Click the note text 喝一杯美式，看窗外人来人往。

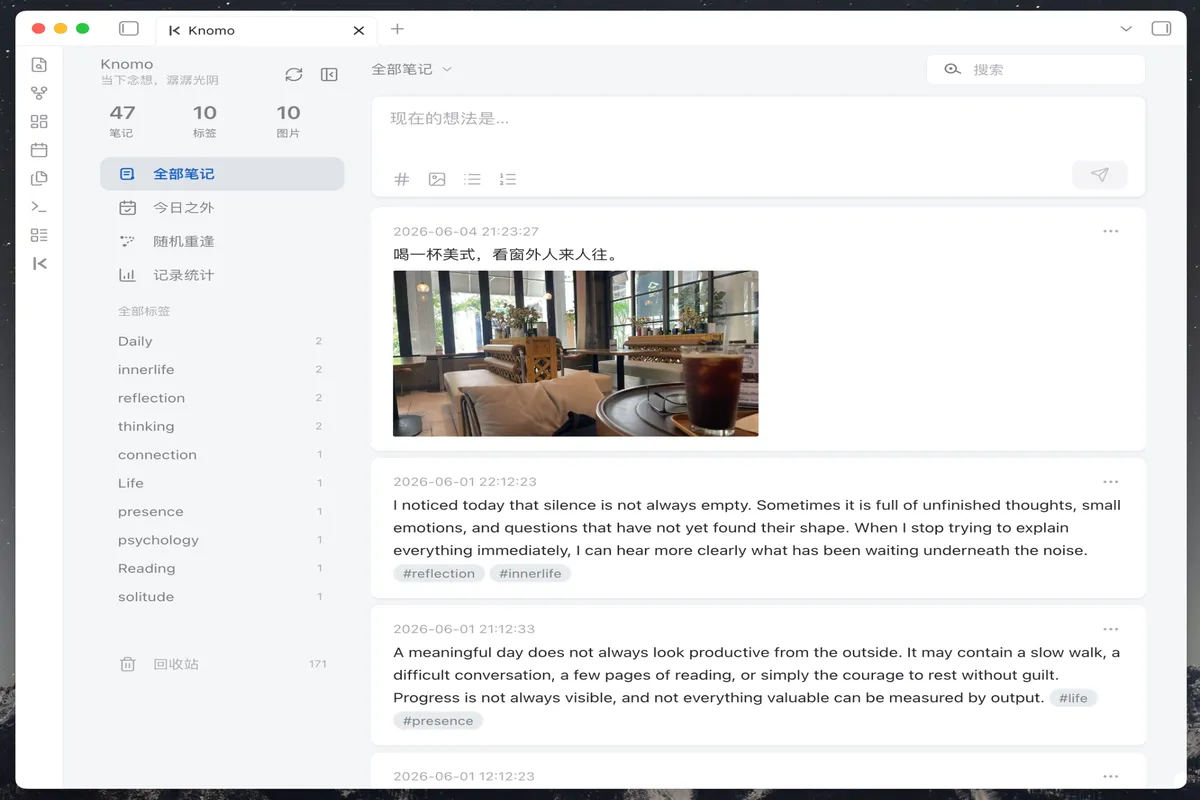pyautogui.click(x=506, y=254)
